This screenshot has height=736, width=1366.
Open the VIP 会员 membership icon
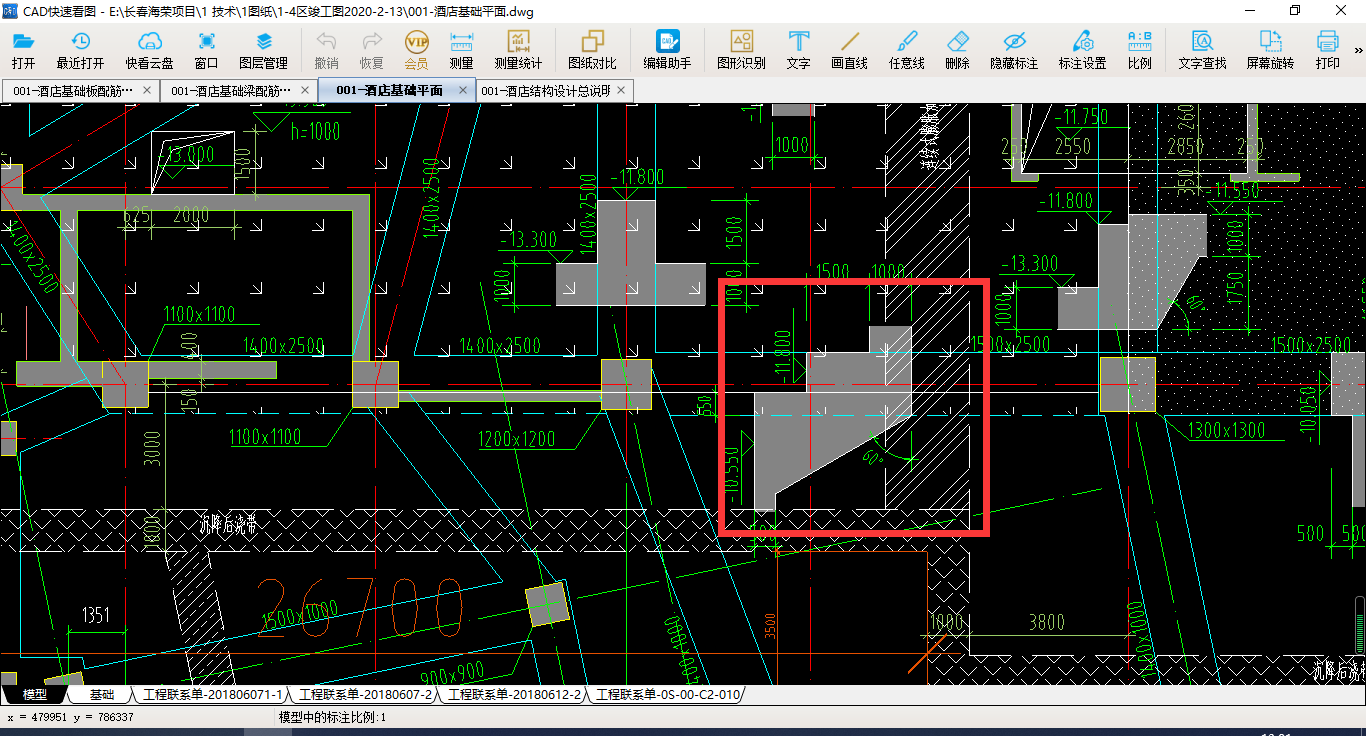(x=416, y=50)
